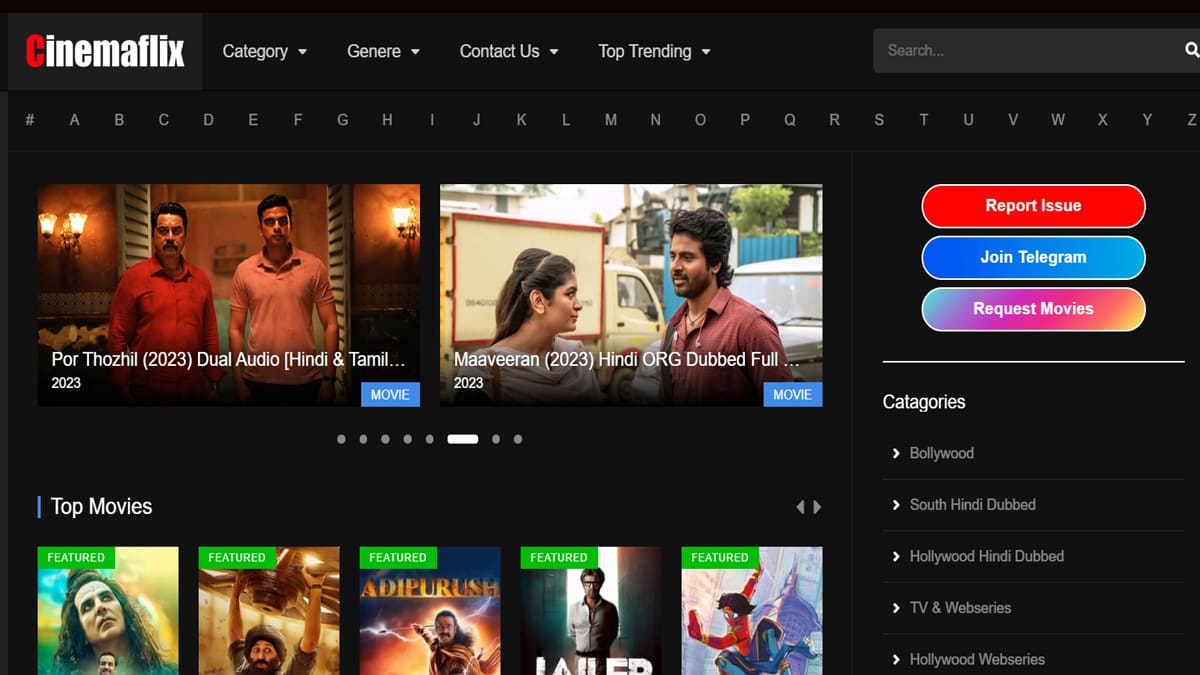
Task: Click the Report Issue button
Action: click(x=1033, y=206)
